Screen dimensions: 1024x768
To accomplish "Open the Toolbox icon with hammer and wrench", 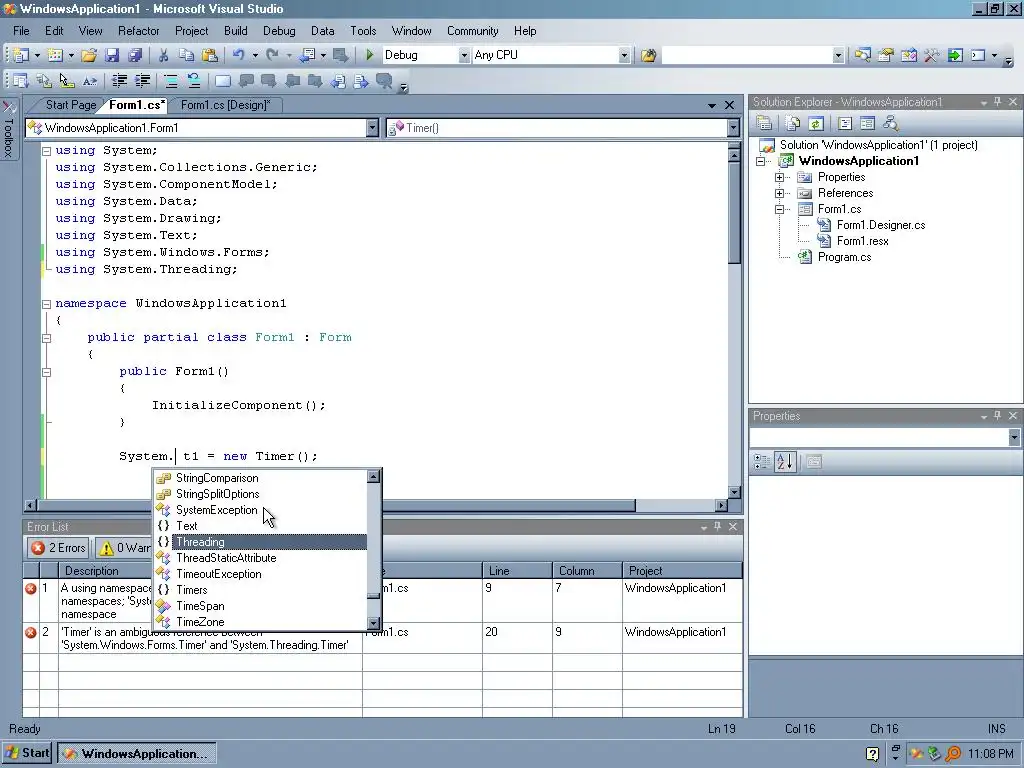I will [931, 56].
